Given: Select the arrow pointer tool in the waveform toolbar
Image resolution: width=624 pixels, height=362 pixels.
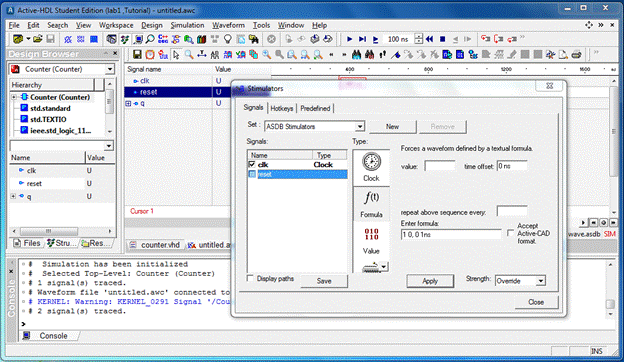Looking at the screenshot, I should click(176, 54).
